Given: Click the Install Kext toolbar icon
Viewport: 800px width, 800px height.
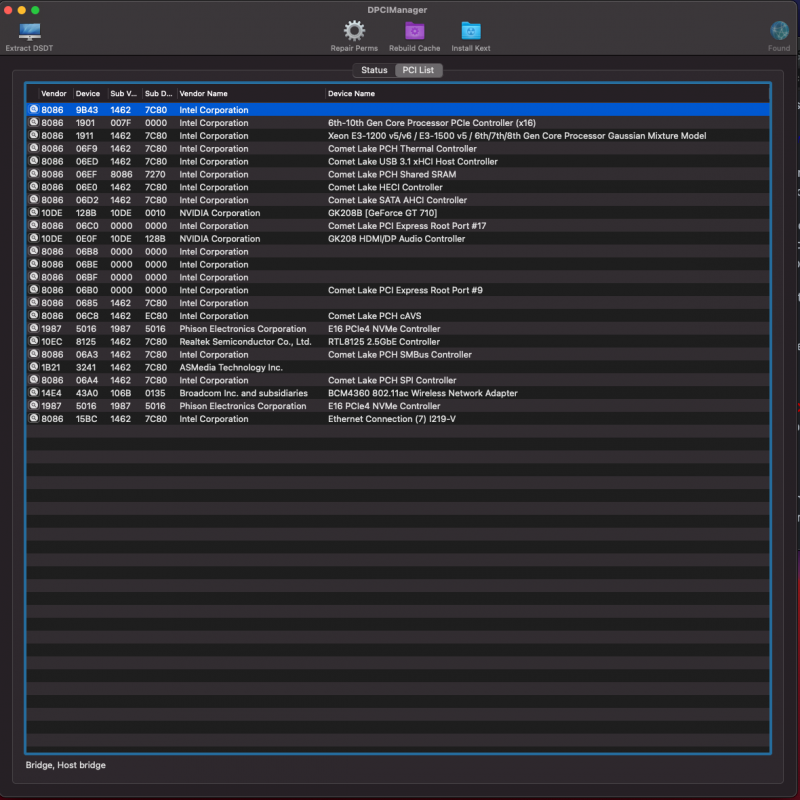Looking at the screenshot, I should click(470, 32).
